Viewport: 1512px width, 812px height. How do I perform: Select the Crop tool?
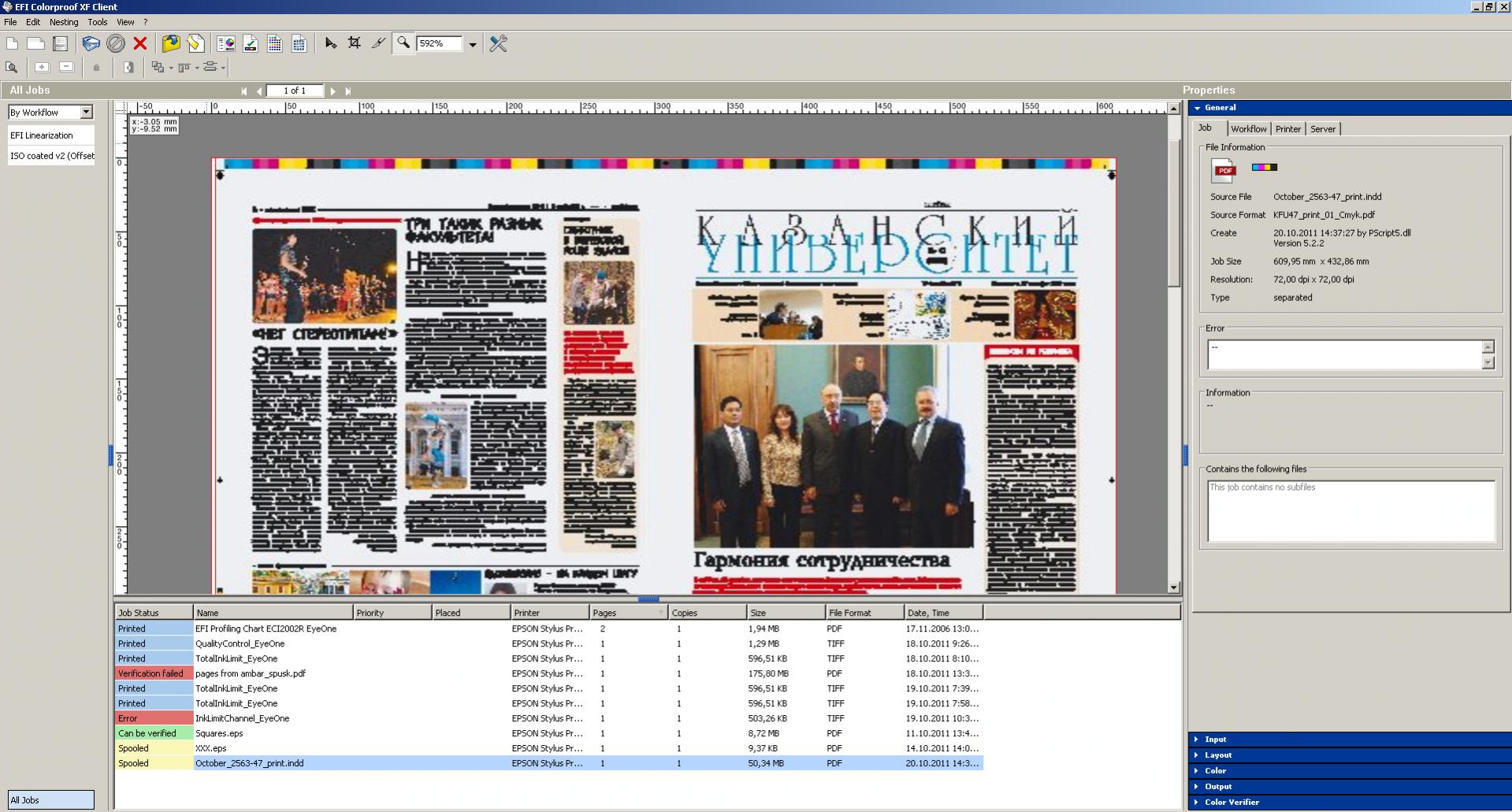(355, 43)
